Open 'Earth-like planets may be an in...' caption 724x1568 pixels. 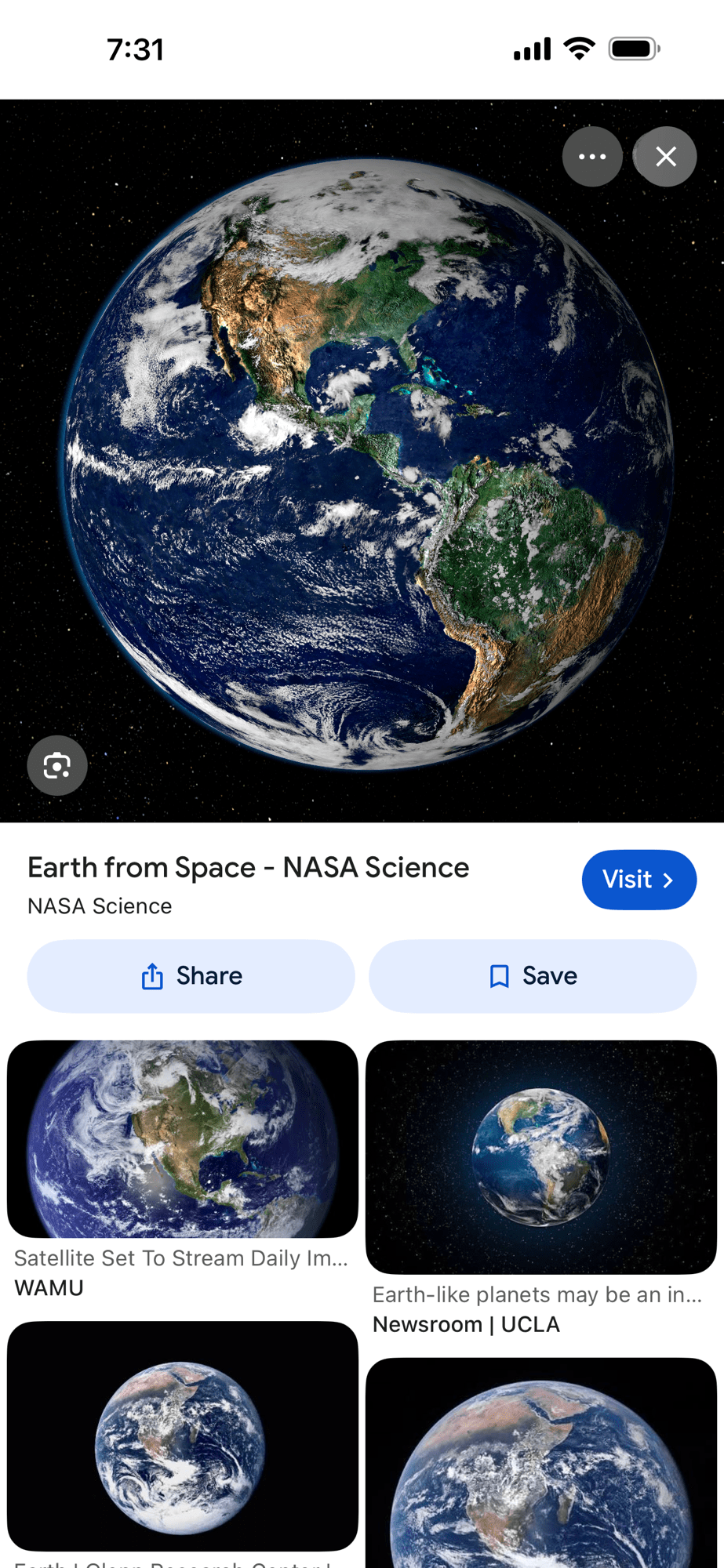(x=537, y=1294)
